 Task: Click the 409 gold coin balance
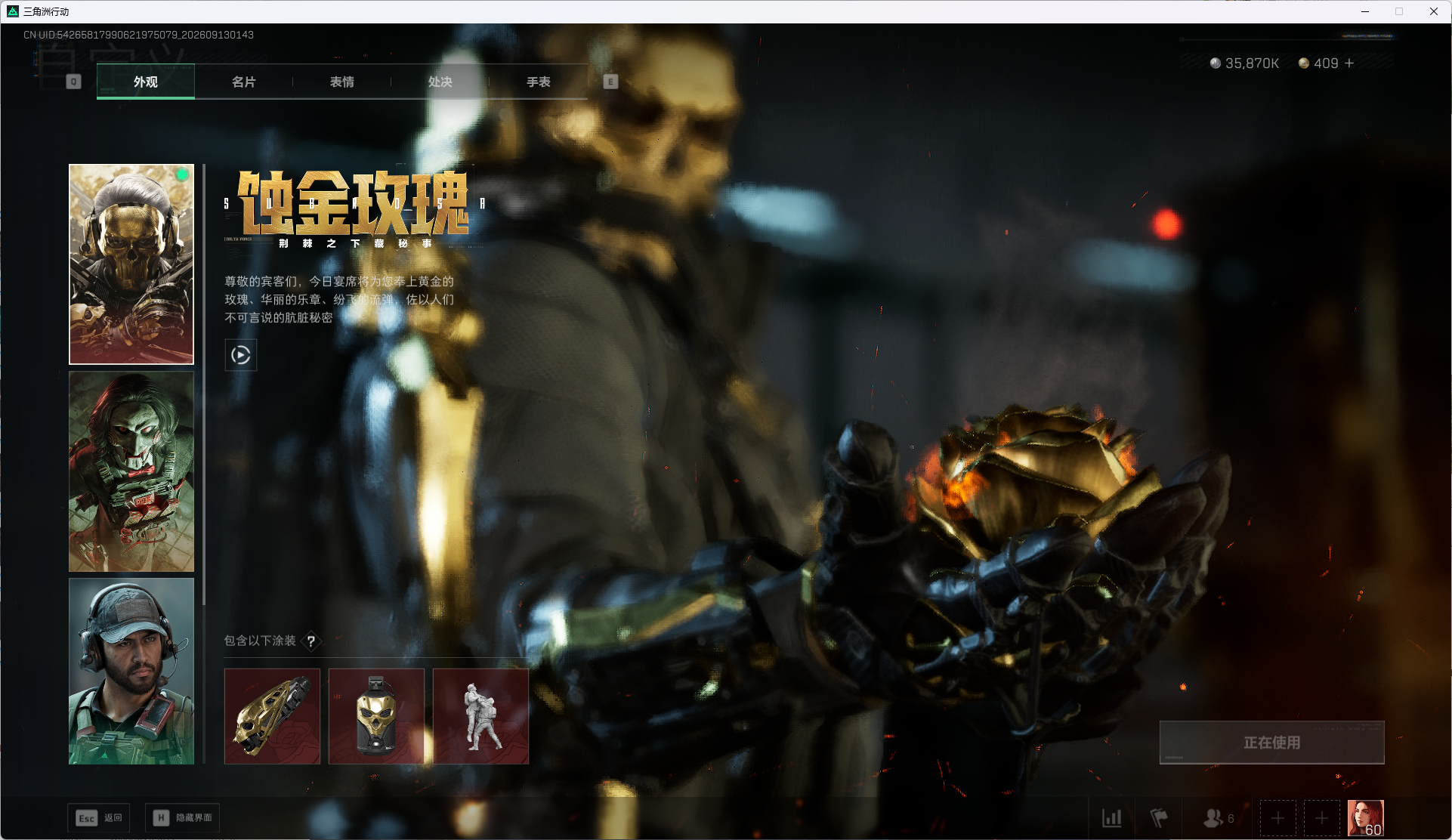point(1318,63)
